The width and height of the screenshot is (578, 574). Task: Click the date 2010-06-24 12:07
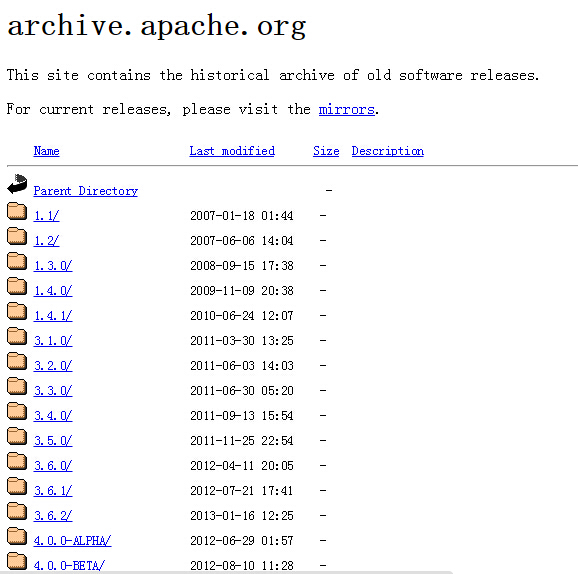(x=242, y=316)
